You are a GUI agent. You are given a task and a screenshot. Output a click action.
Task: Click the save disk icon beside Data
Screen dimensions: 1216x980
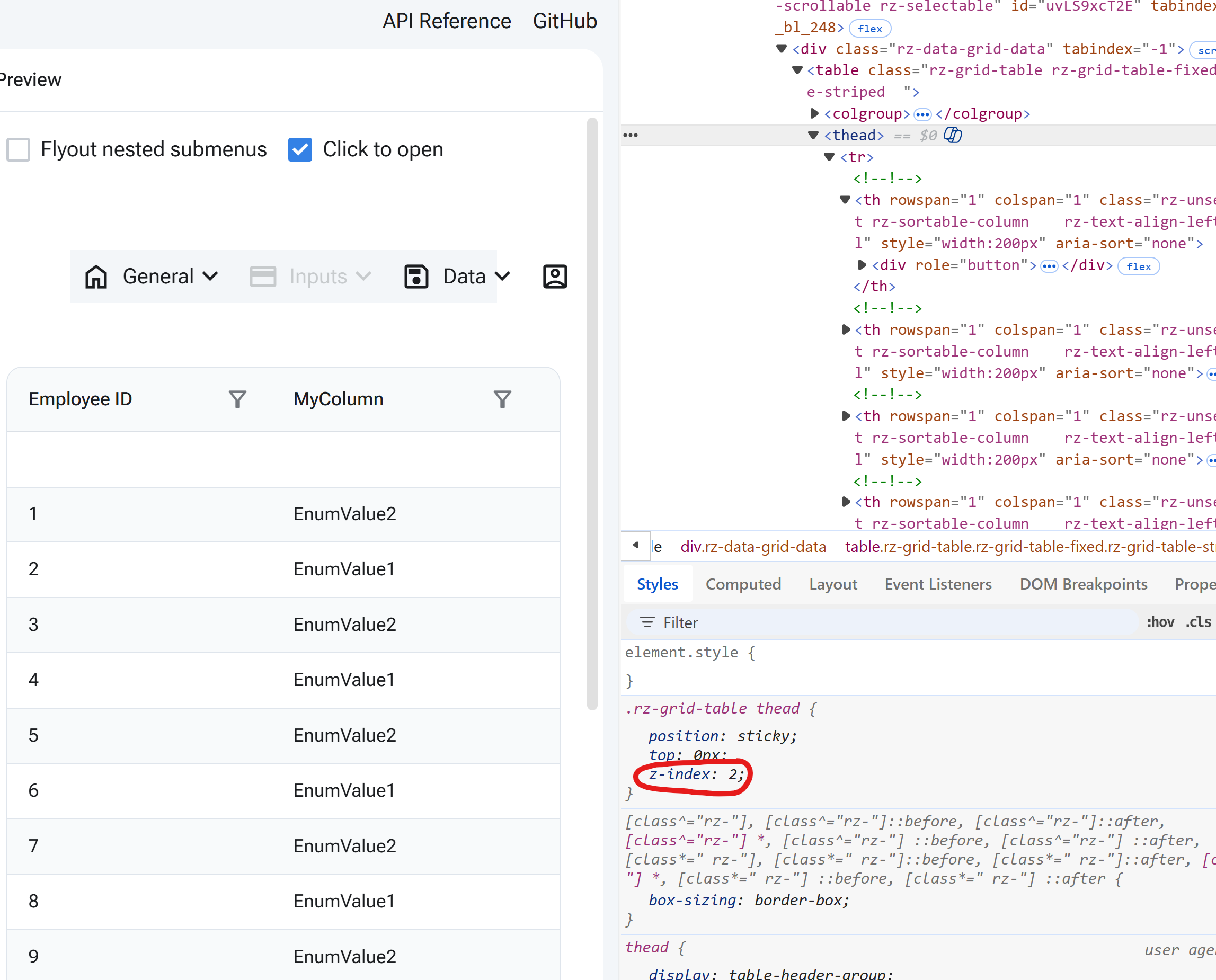[x=416, y=277]
